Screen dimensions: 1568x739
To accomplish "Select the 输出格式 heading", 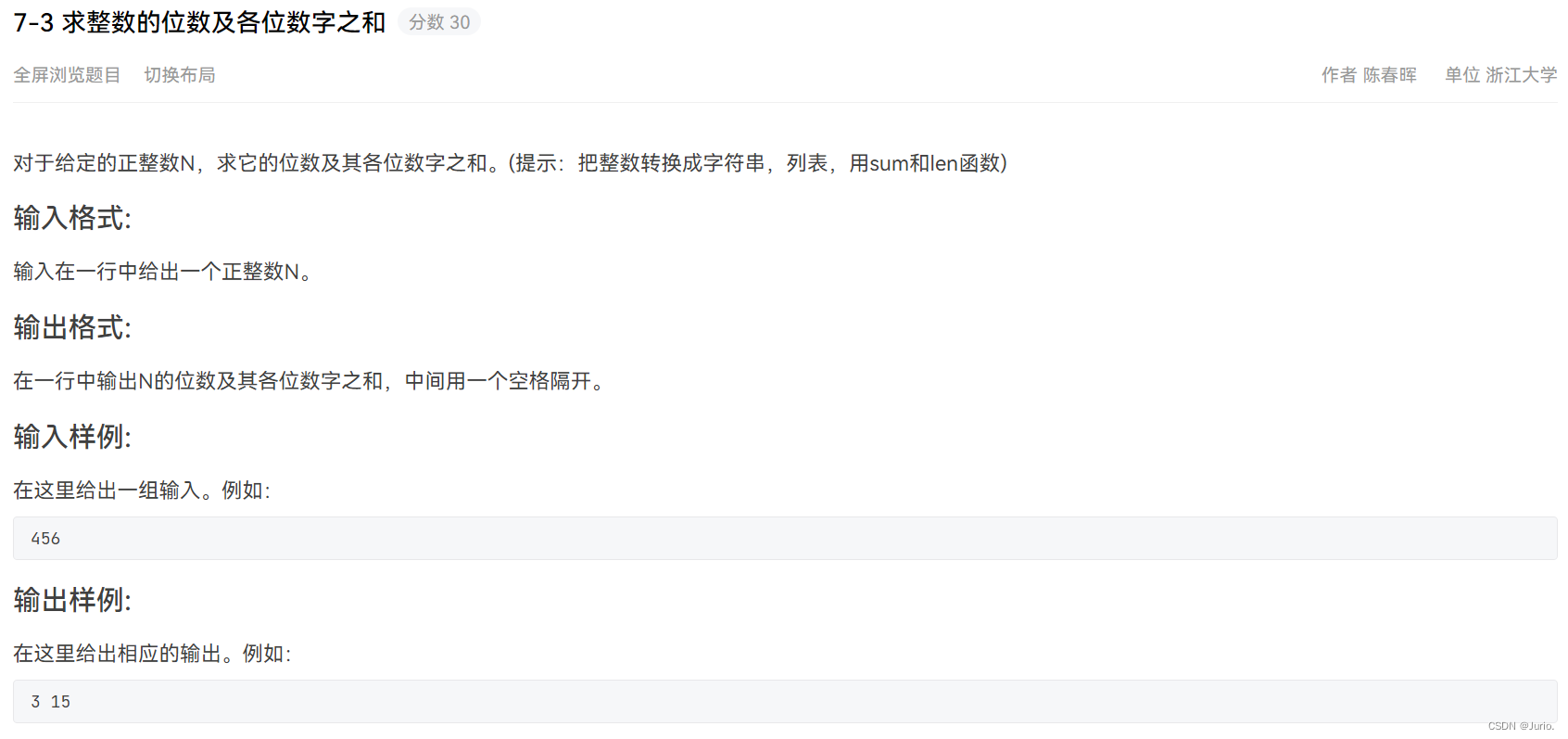I will point(72,327).
